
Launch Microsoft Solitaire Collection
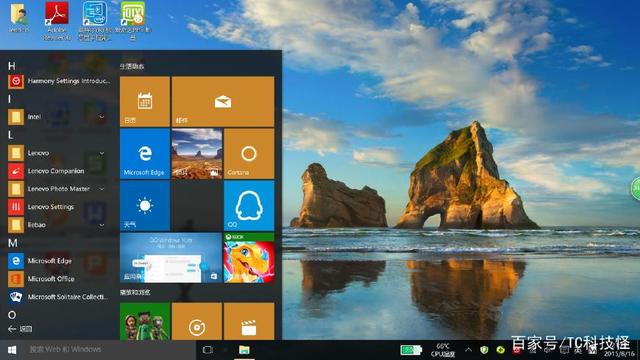(59, 297)
